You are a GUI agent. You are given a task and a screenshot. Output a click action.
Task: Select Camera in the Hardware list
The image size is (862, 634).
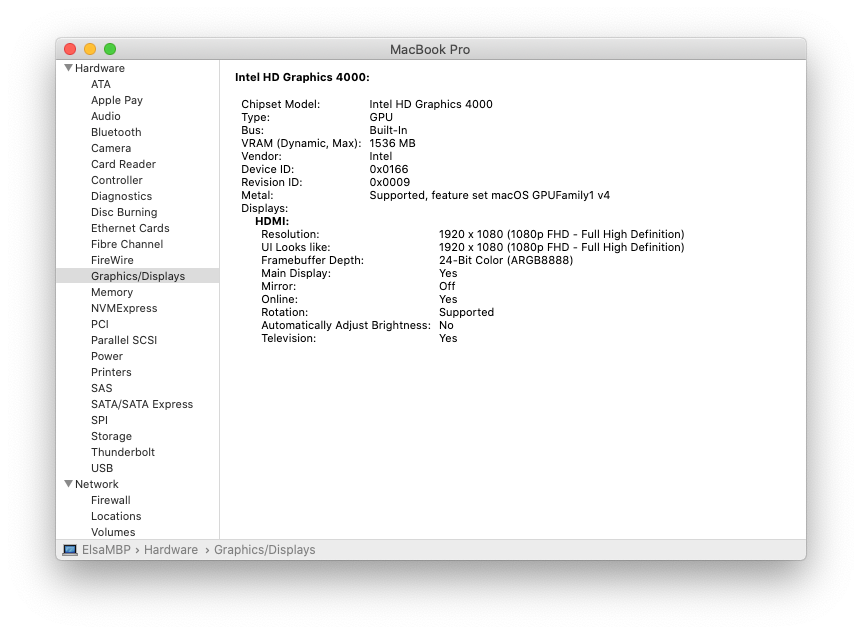[111, 148]
